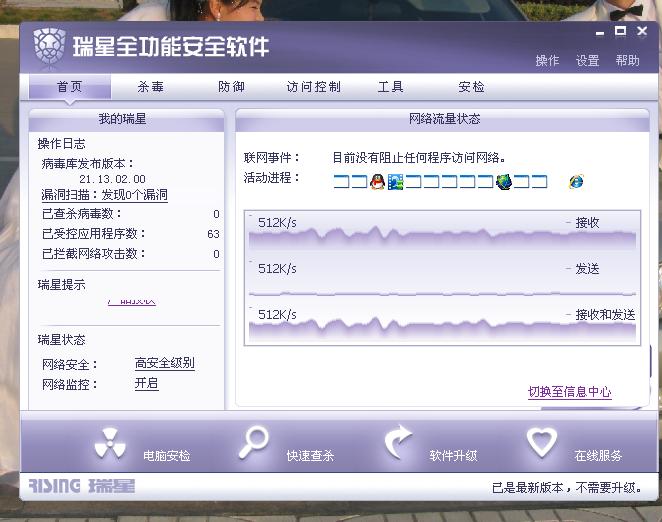
Task: Switch to the 首页 tab
Action: [70, 87]
